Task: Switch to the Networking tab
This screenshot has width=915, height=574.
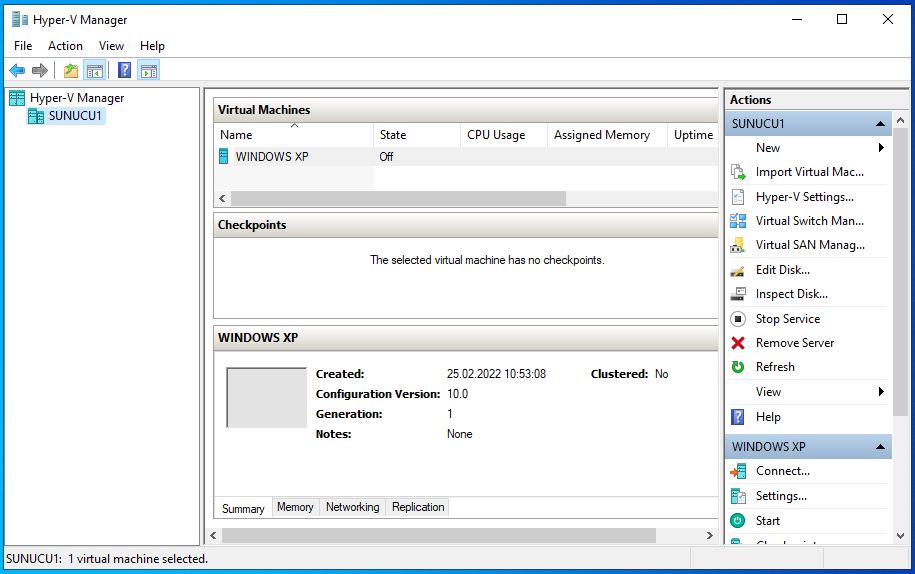Action: pyautogui.click(x=352, y=507)
